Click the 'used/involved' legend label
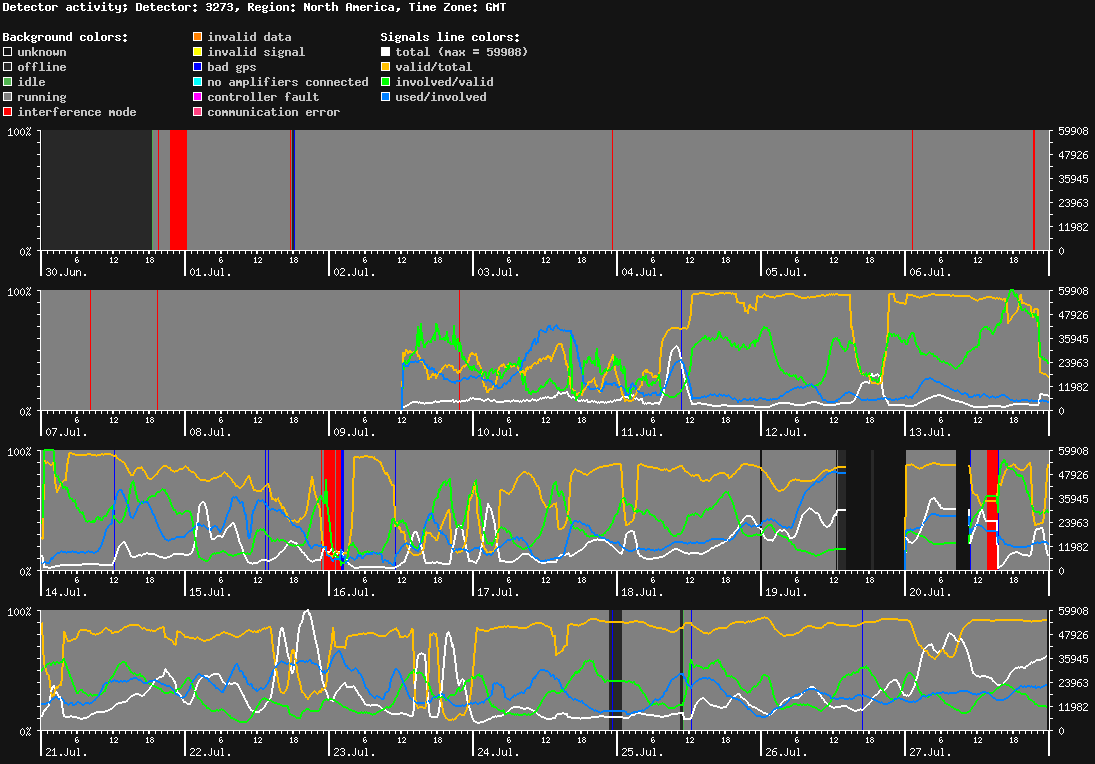1095x764 pixels. [x=441, y=97]
